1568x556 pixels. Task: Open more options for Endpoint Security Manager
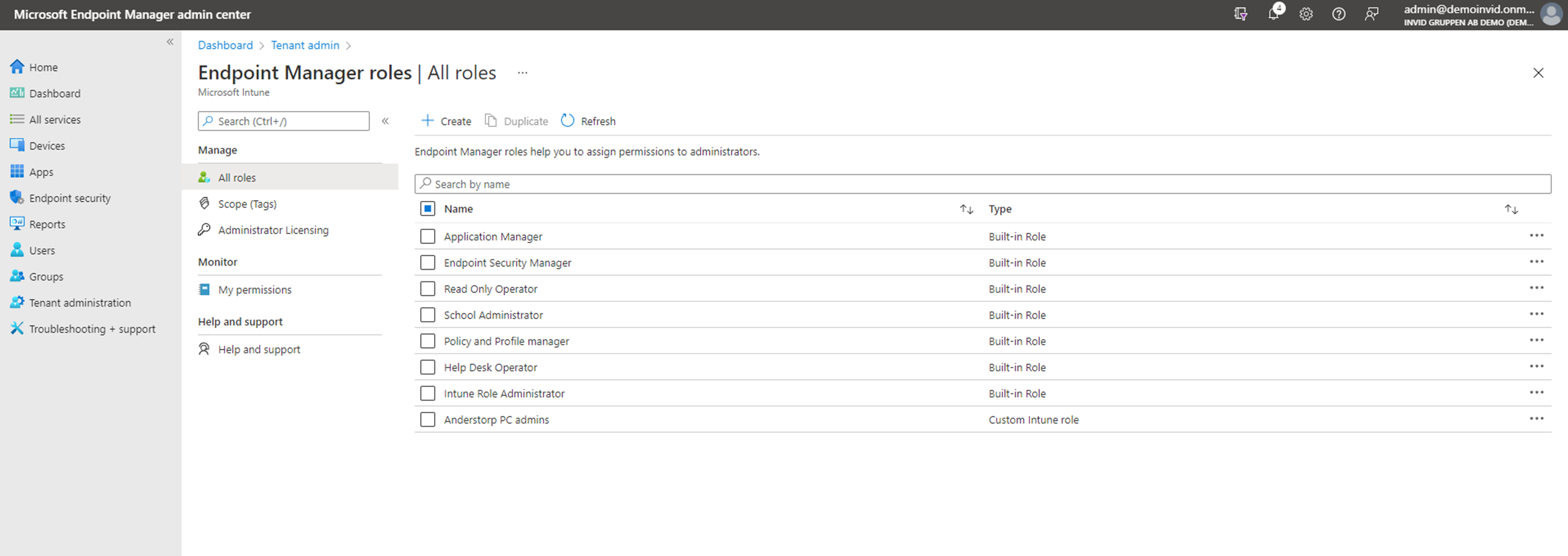pos(1537,262)
